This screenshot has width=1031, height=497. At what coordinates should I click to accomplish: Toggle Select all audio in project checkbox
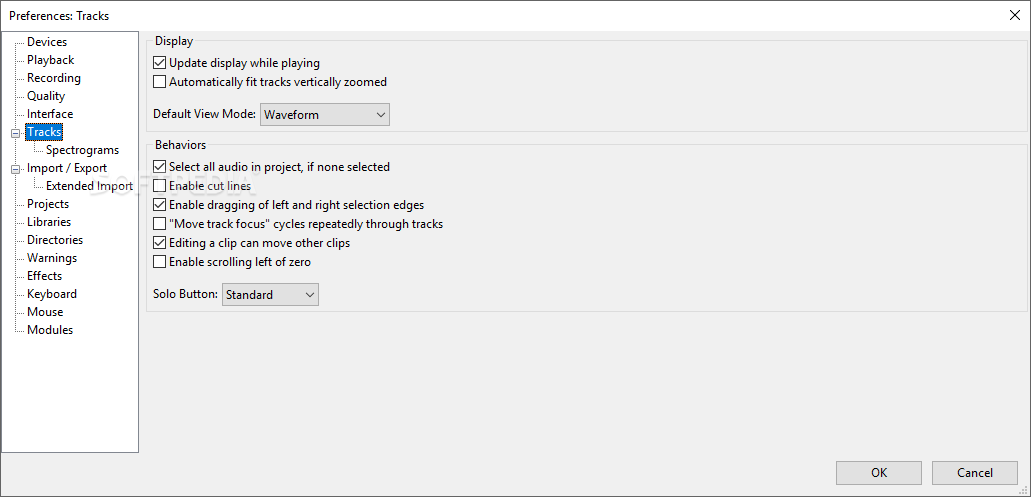pyautogui.click(x=159, y=167)
